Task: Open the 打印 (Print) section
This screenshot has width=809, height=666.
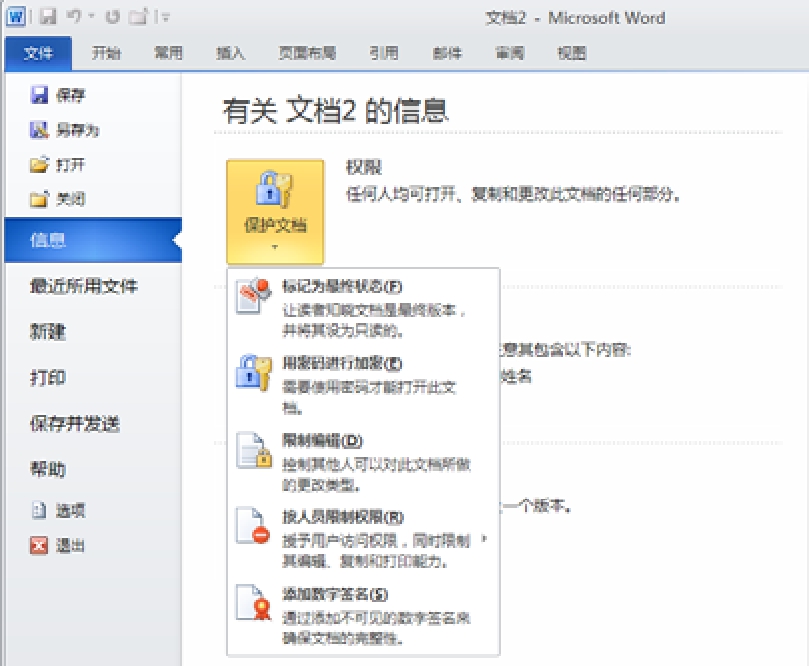Action: (48, 377)
